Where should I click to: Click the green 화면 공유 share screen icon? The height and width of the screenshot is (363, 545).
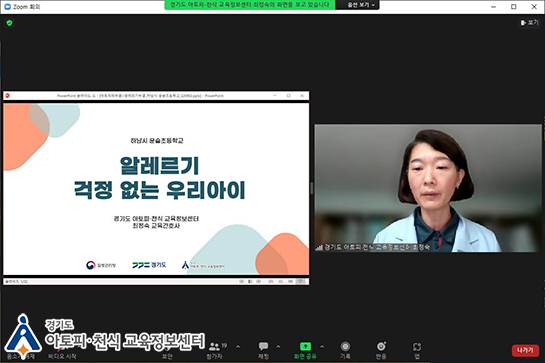coord(305,346)
